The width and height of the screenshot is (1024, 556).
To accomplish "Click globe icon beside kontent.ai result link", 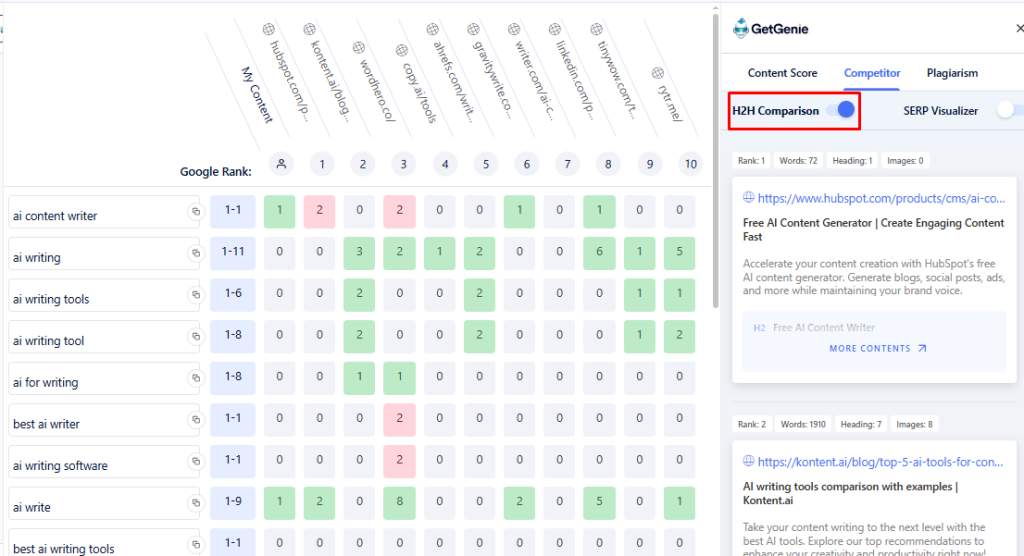I will tap(748, 462).
